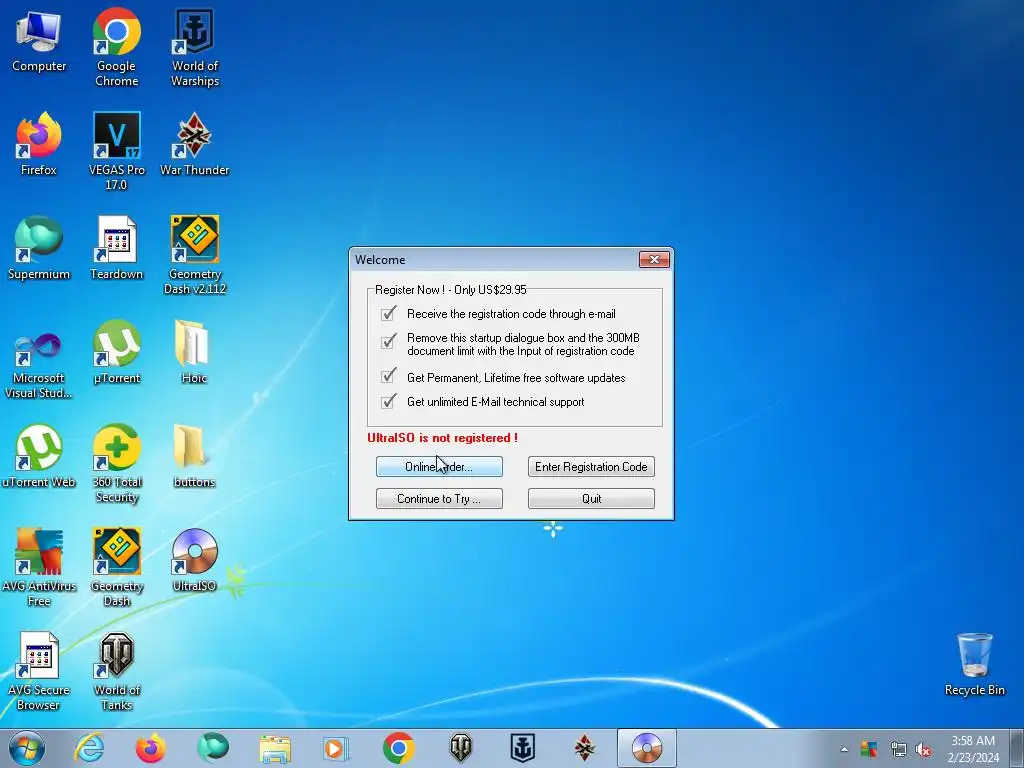
Task: Click the unlimited E-Mail support checkmark
Action: 388,400
